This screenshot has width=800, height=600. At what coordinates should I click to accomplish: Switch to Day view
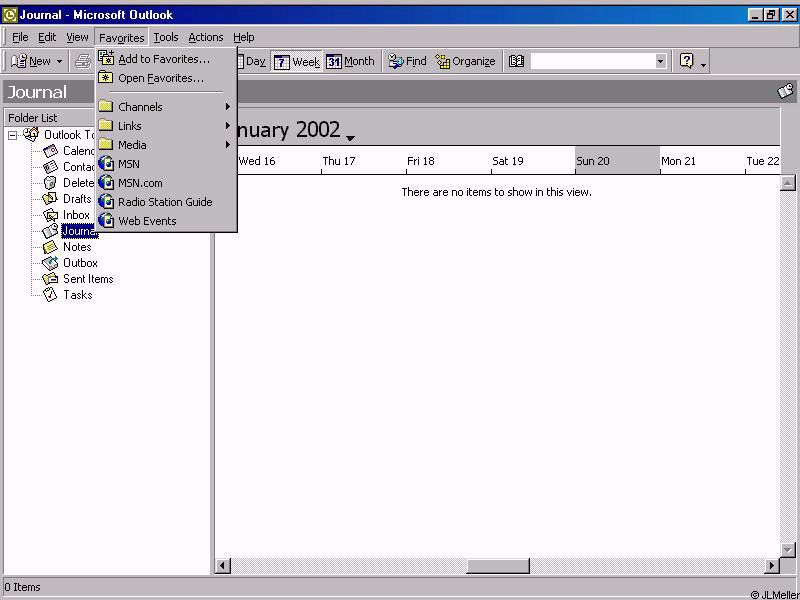point(254,61)
